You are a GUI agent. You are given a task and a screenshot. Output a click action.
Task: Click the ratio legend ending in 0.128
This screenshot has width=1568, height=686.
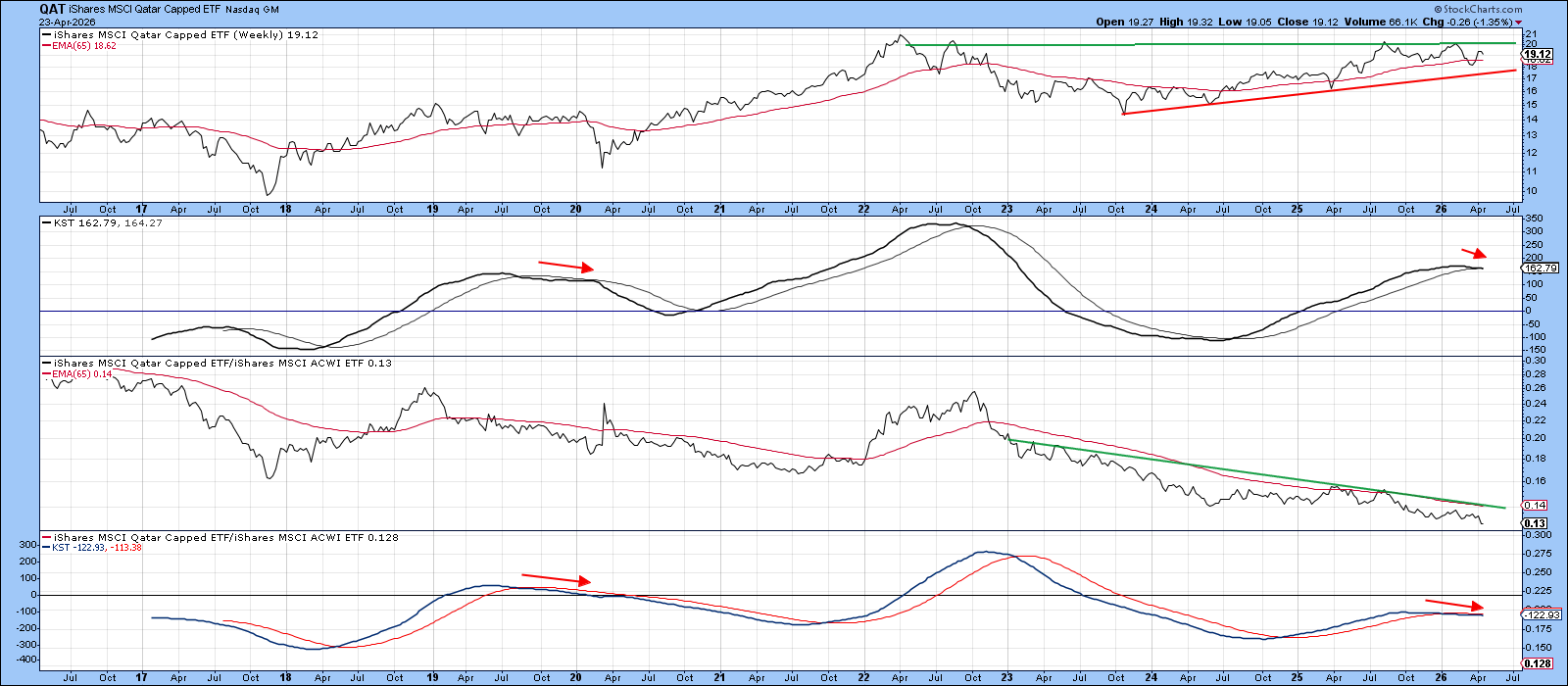225,537
